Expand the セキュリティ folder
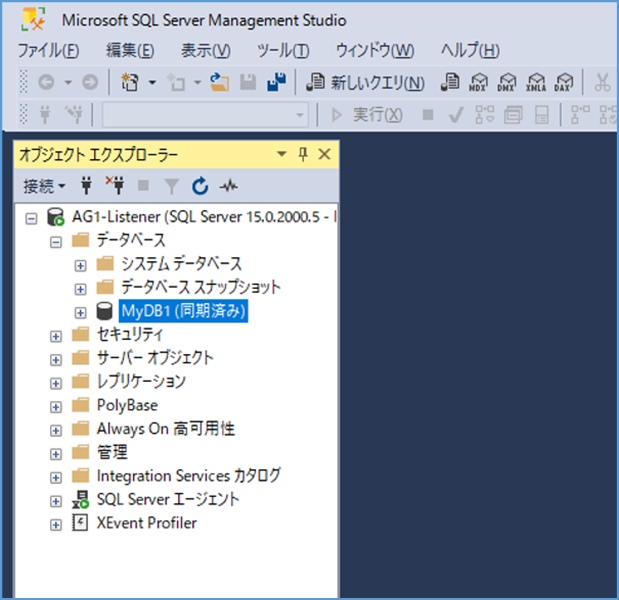 coord(56,336)
